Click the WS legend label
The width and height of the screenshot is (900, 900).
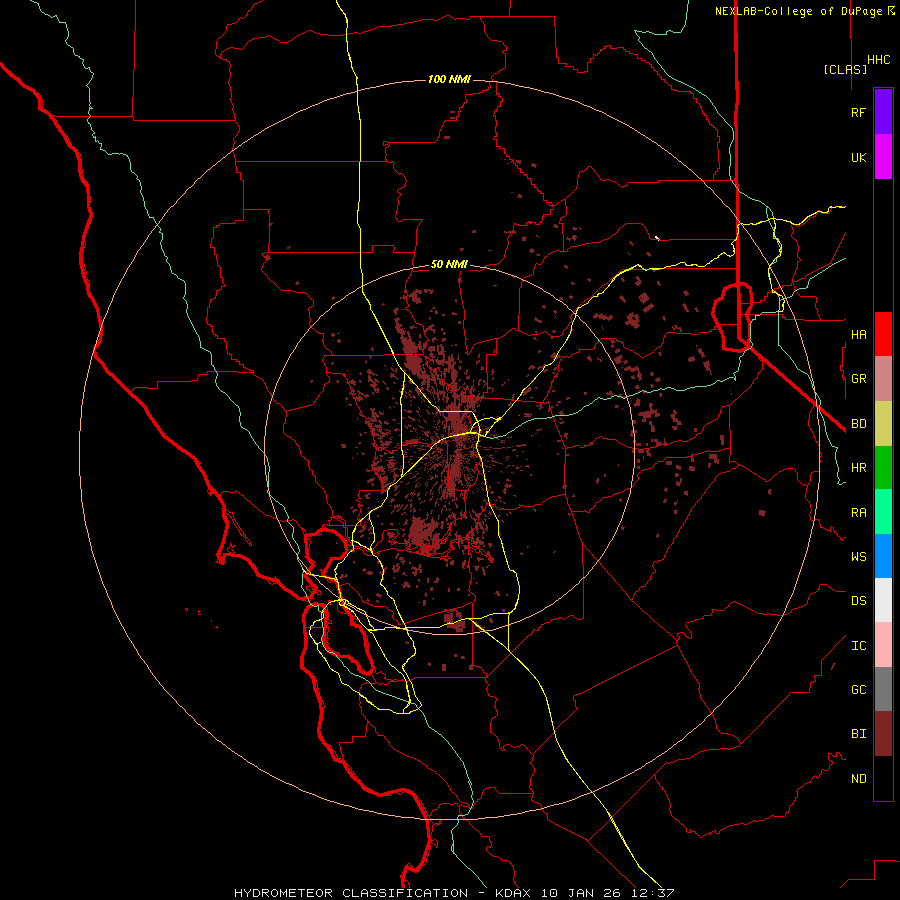pos(858,557)
